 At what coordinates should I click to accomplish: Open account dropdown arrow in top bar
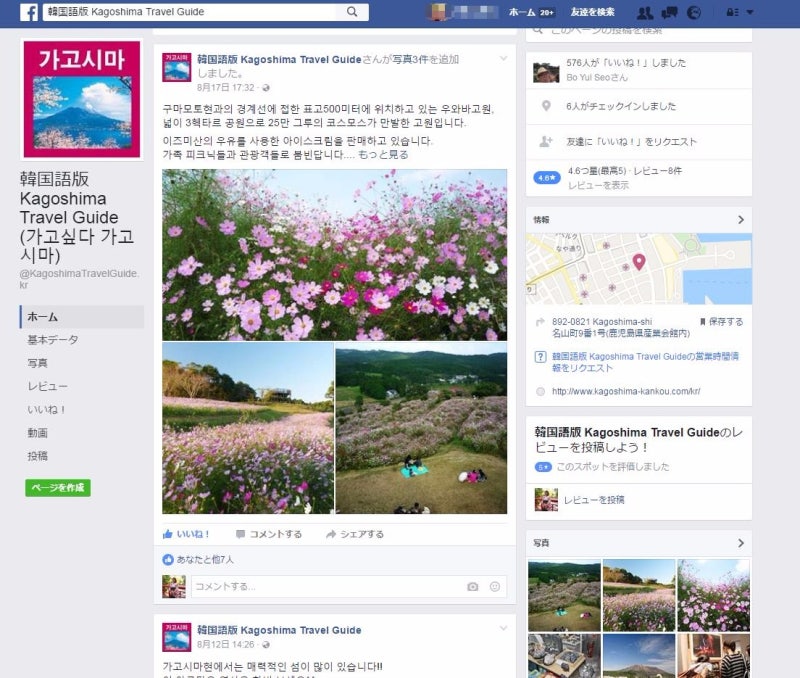click(750, 12)
